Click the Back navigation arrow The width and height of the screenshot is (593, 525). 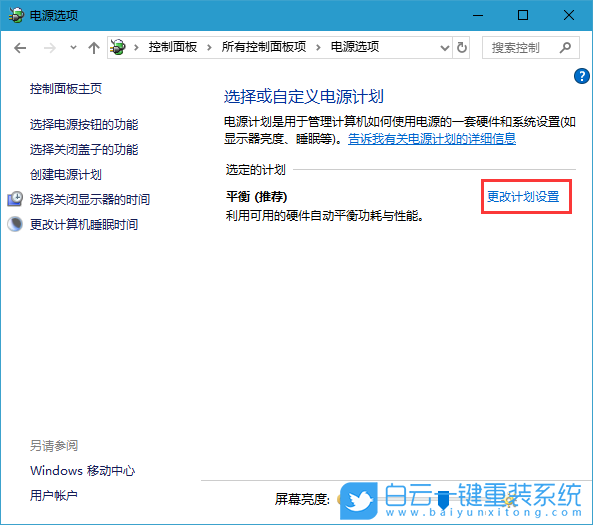20,48
